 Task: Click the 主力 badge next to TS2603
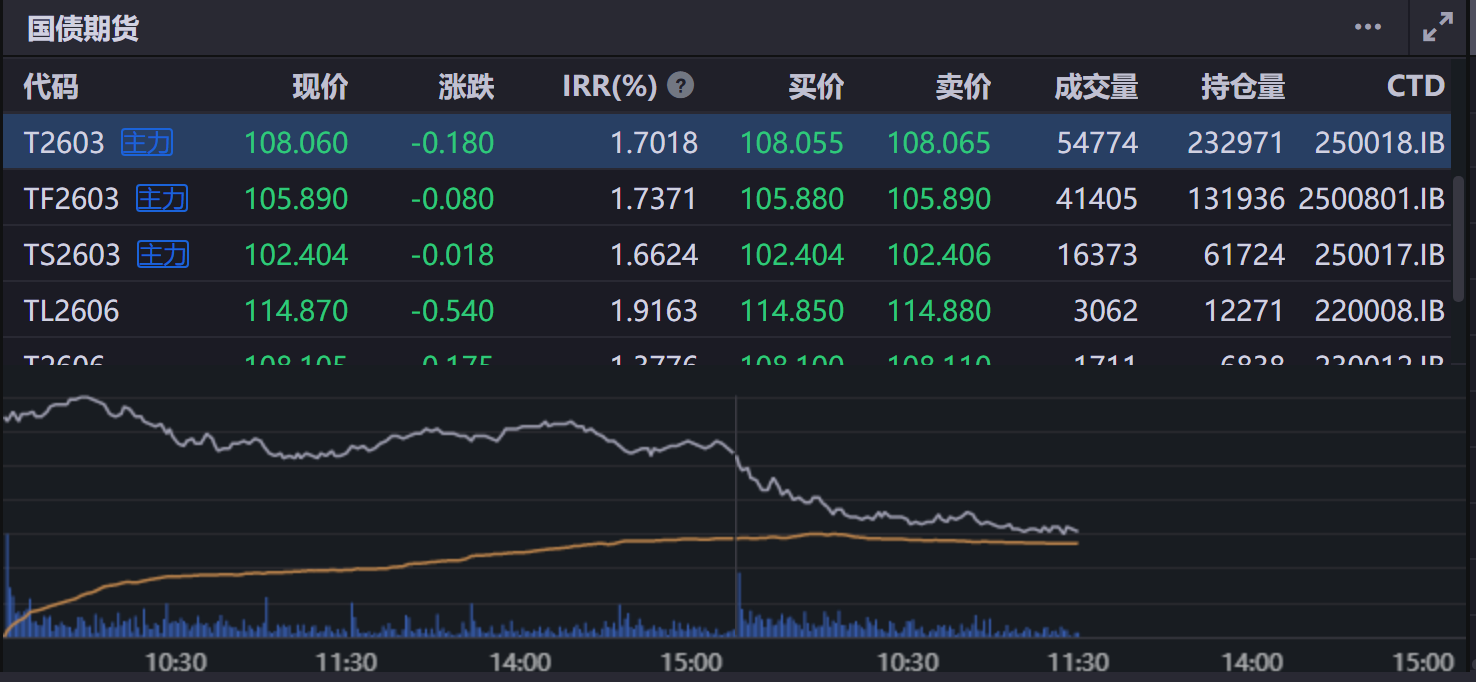click(163, 255)
